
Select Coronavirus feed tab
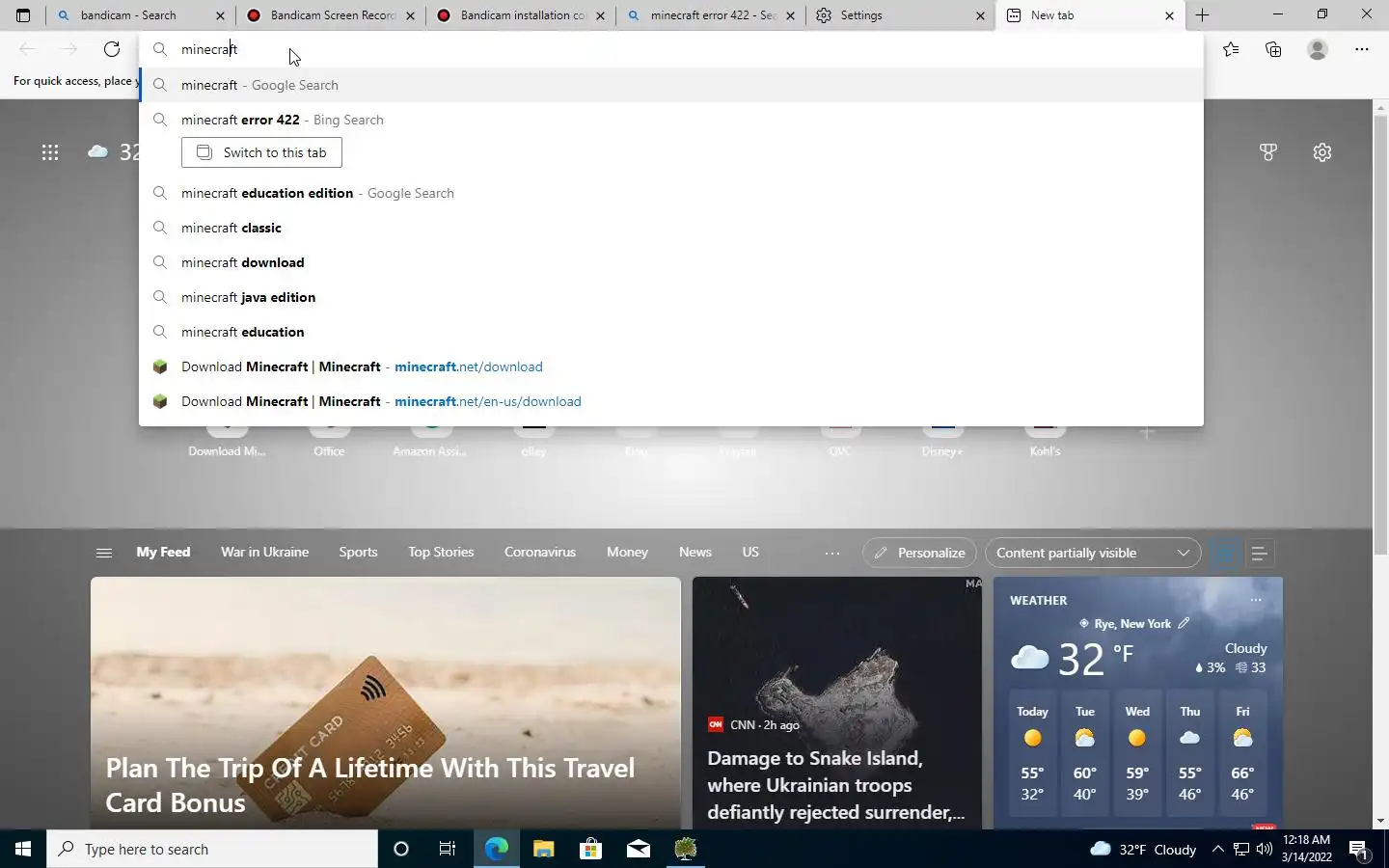[540, 552]
